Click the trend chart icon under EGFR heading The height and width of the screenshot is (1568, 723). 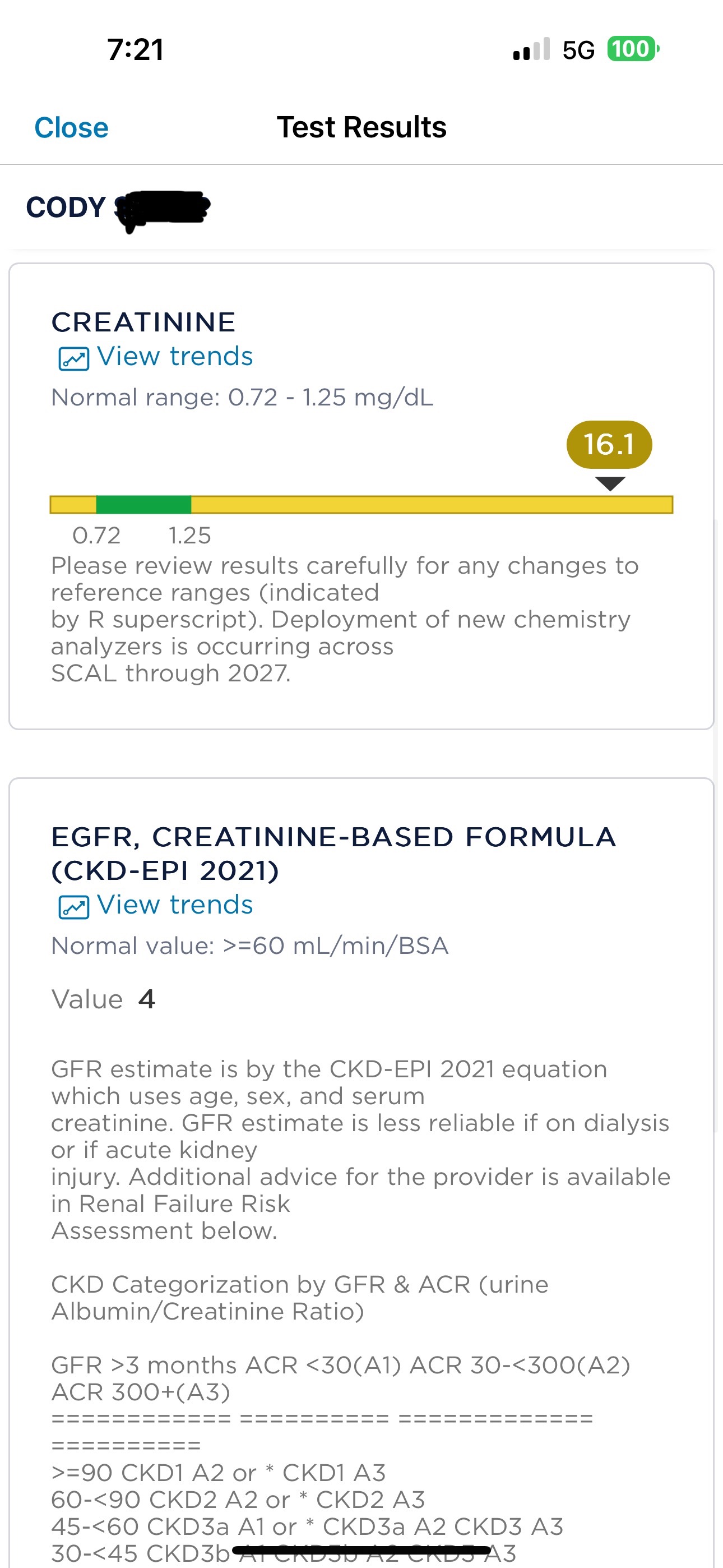tap(73, 907)
